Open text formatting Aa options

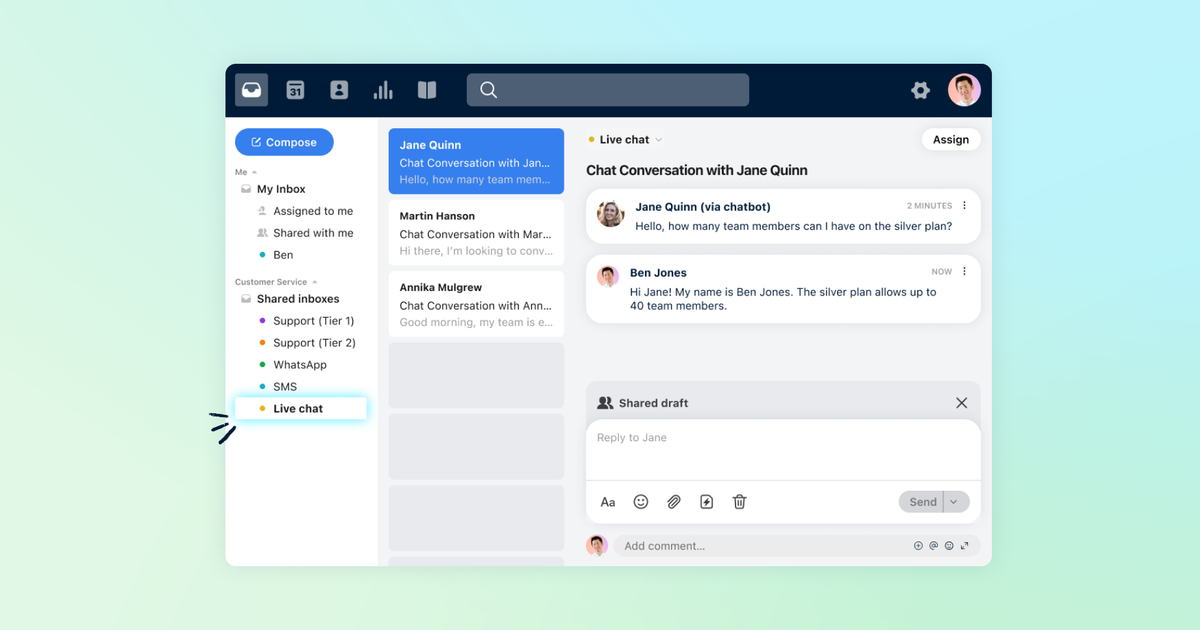pos(608,502)
